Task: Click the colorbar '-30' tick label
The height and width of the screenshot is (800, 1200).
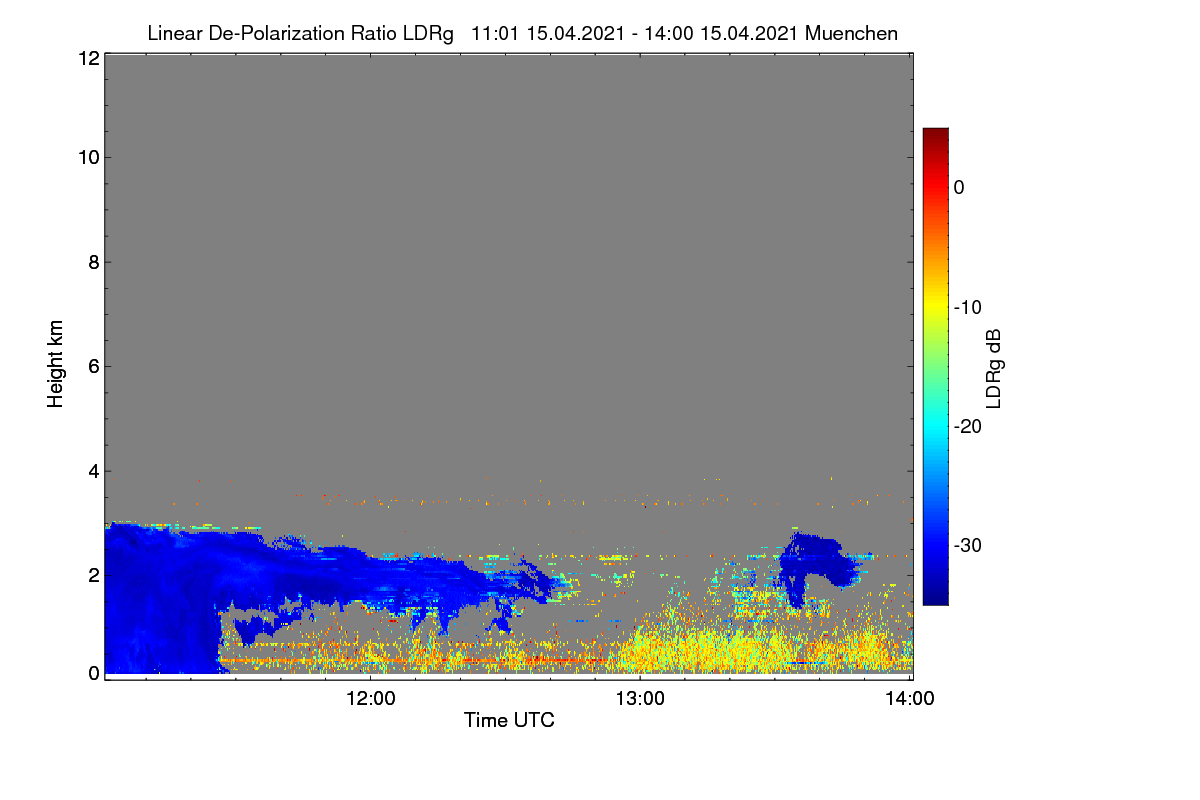Action: (967, 545)
